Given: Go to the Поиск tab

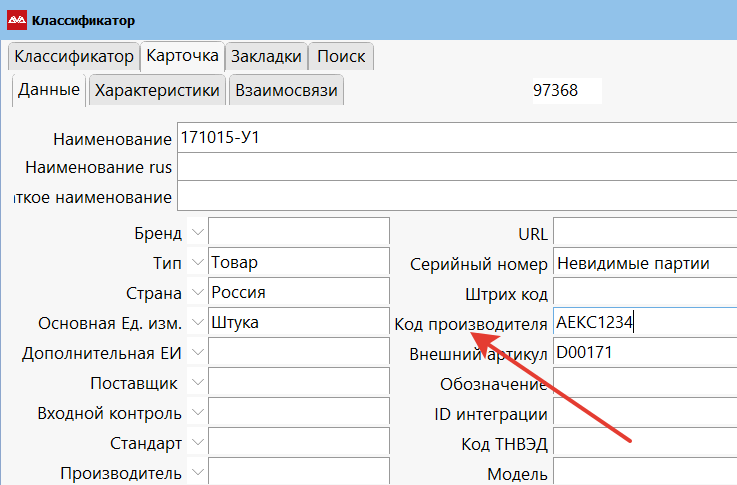Looking at the screenshot, I should pos(341,56).
